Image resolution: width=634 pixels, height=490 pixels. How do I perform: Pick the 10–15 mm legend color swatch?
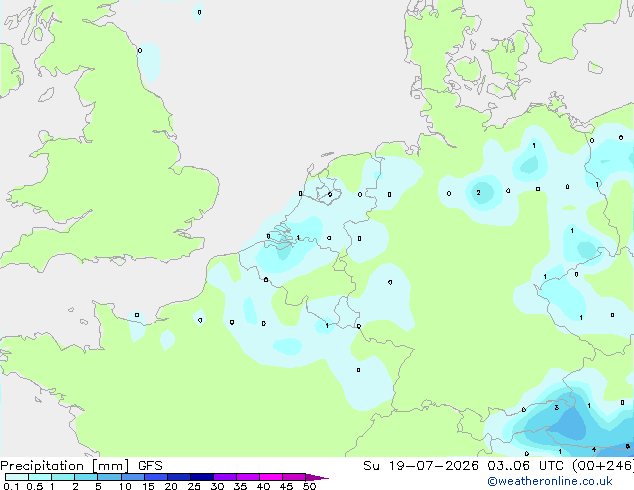click(132, 477)
